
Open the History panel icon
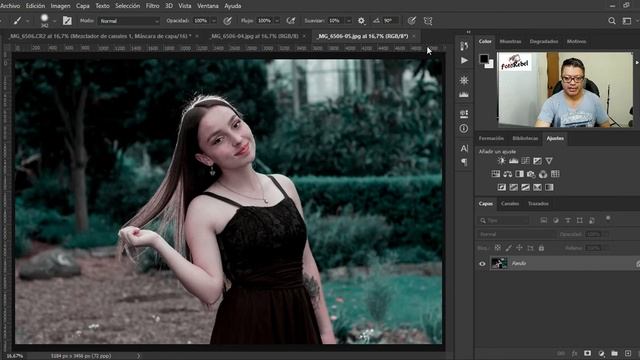(x=464, y=46)
